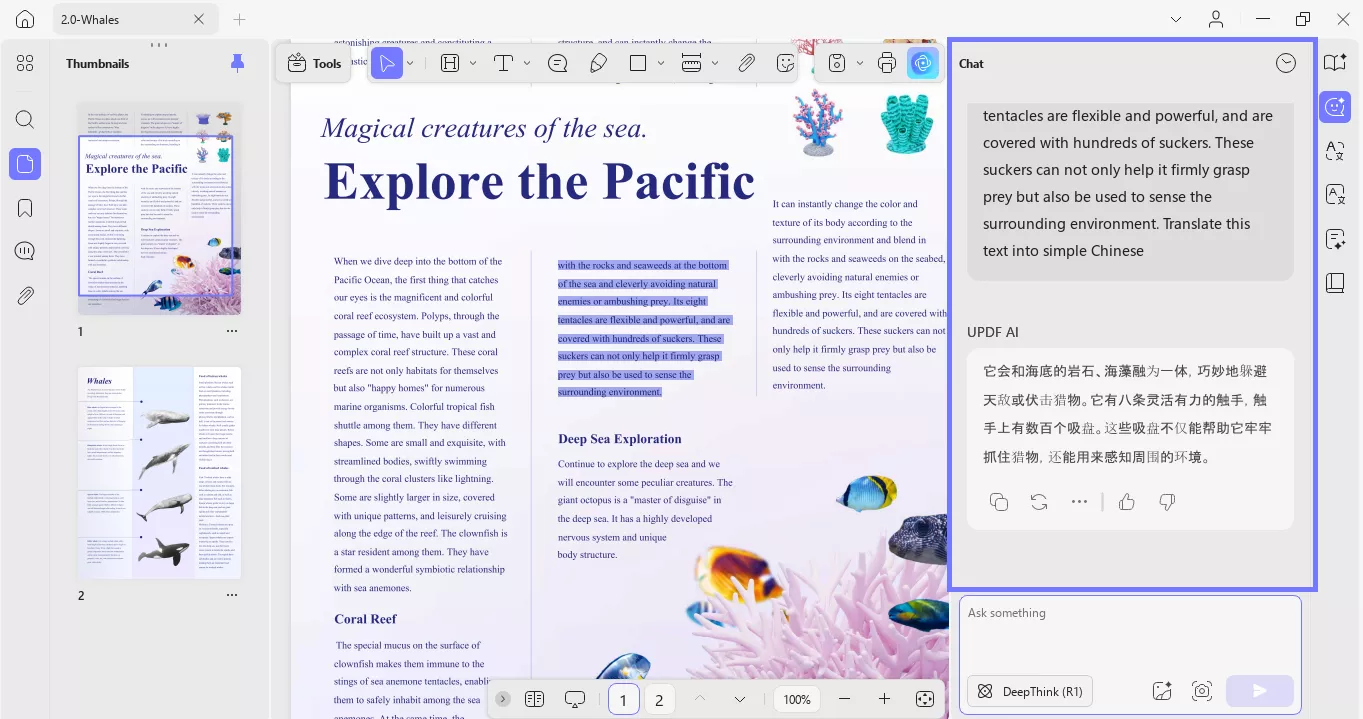Toggle DeepThink (R1) mode
The width and height of the screenshot is (1363, 719).
click(1030, 691)
